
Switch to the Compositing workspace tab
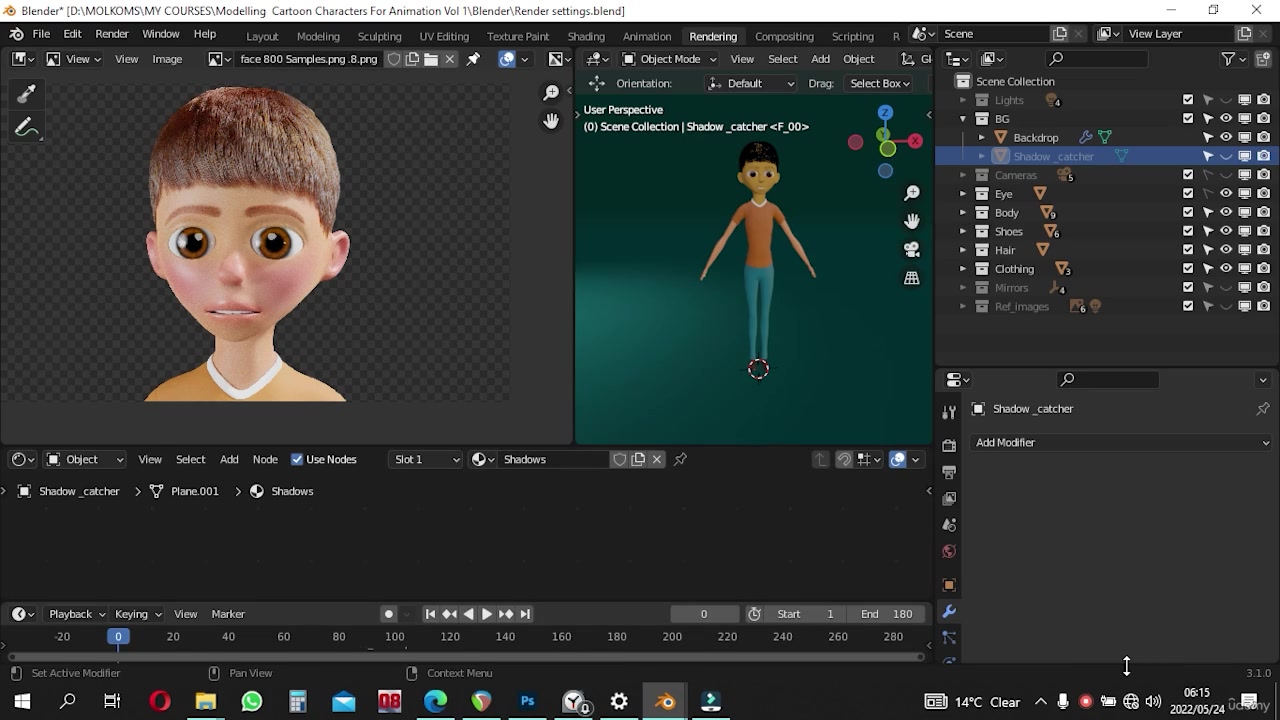coord(784,36)
